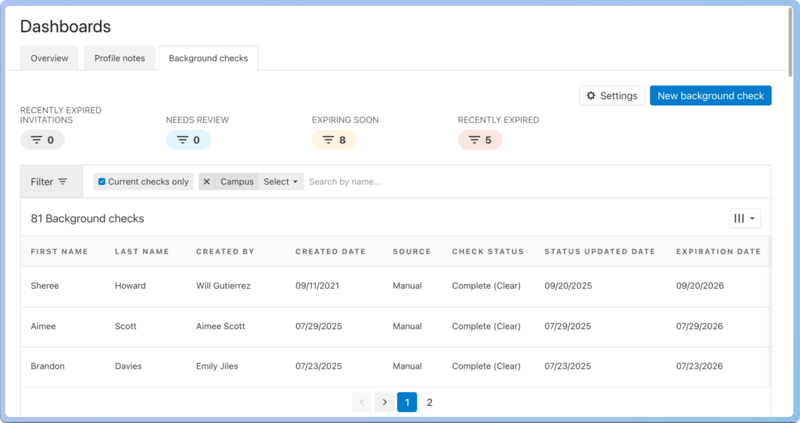Viewport: 800px width, 423px height.
Task: Click last name Scott
Action: click(126, 326)
